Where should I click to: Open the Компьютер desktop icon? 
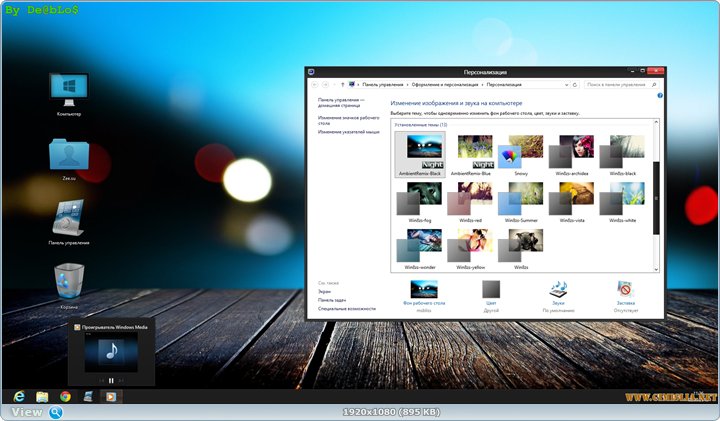[69, 89]
